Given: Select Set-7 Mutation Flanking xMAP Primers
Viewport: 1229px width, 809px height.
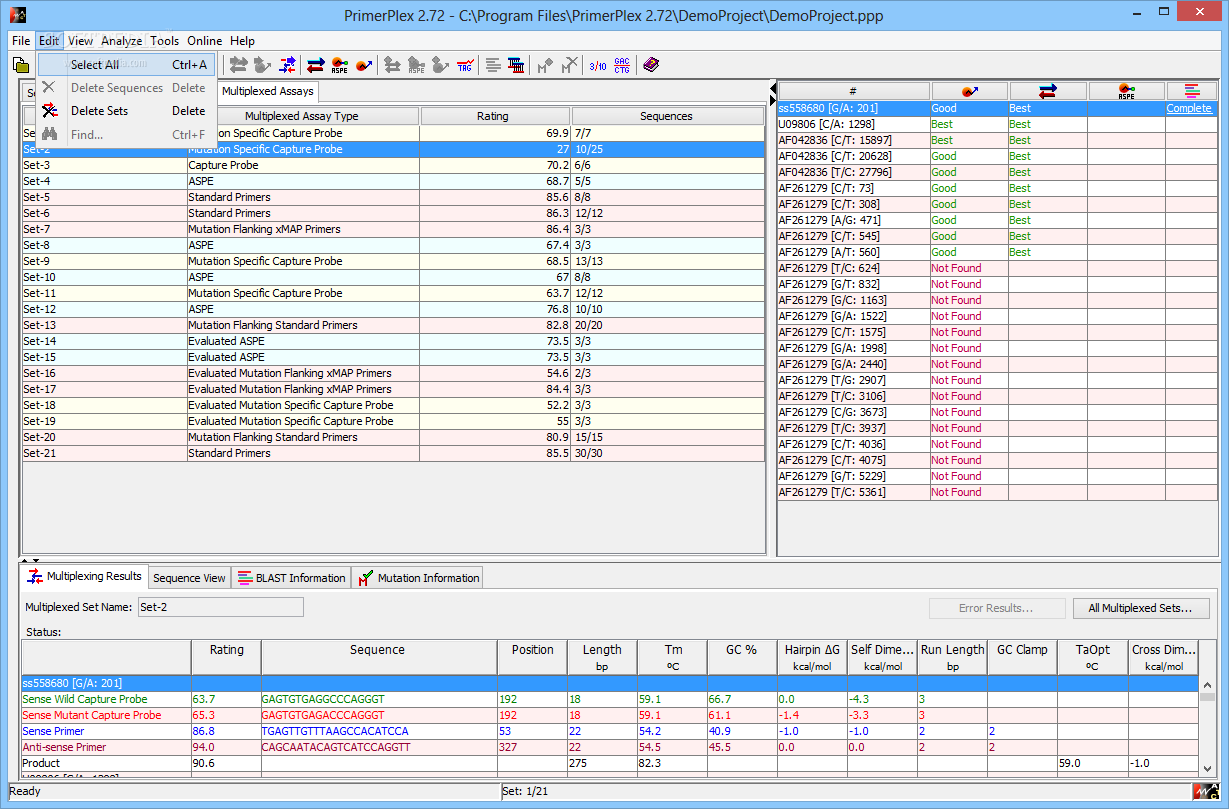Looking at the screenshot, I should point(392,229).
